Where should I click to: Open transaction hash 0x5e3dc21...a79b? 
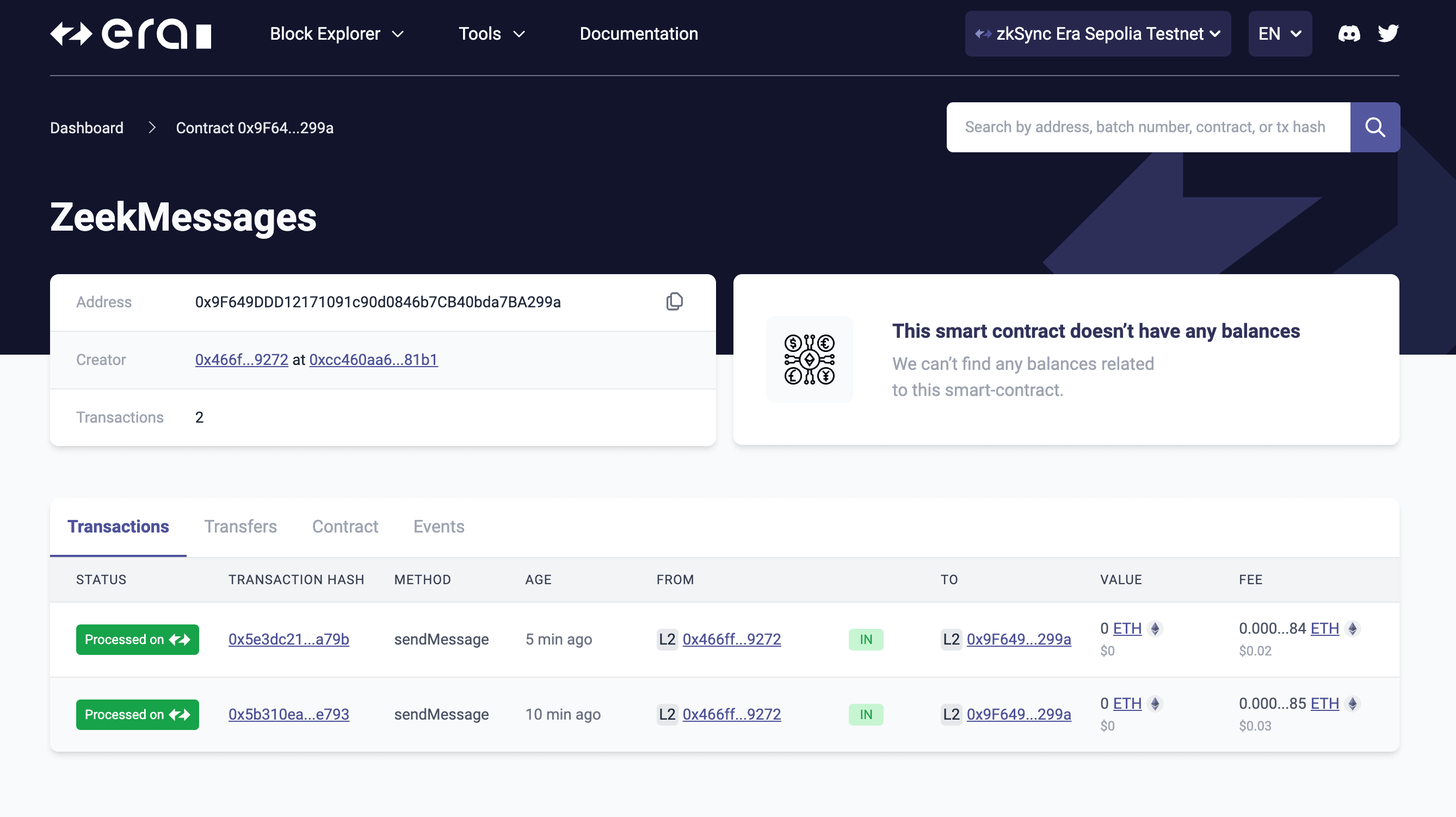coord(289,639)
